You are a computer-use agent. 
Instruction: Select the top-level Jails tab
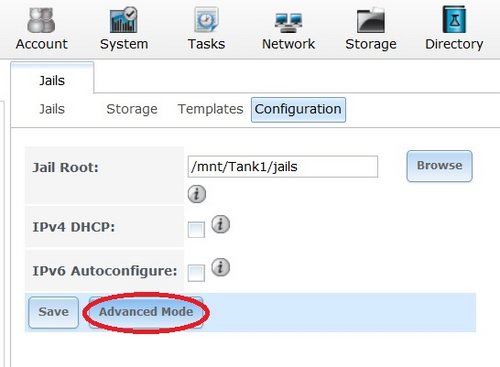pos(52,80)
